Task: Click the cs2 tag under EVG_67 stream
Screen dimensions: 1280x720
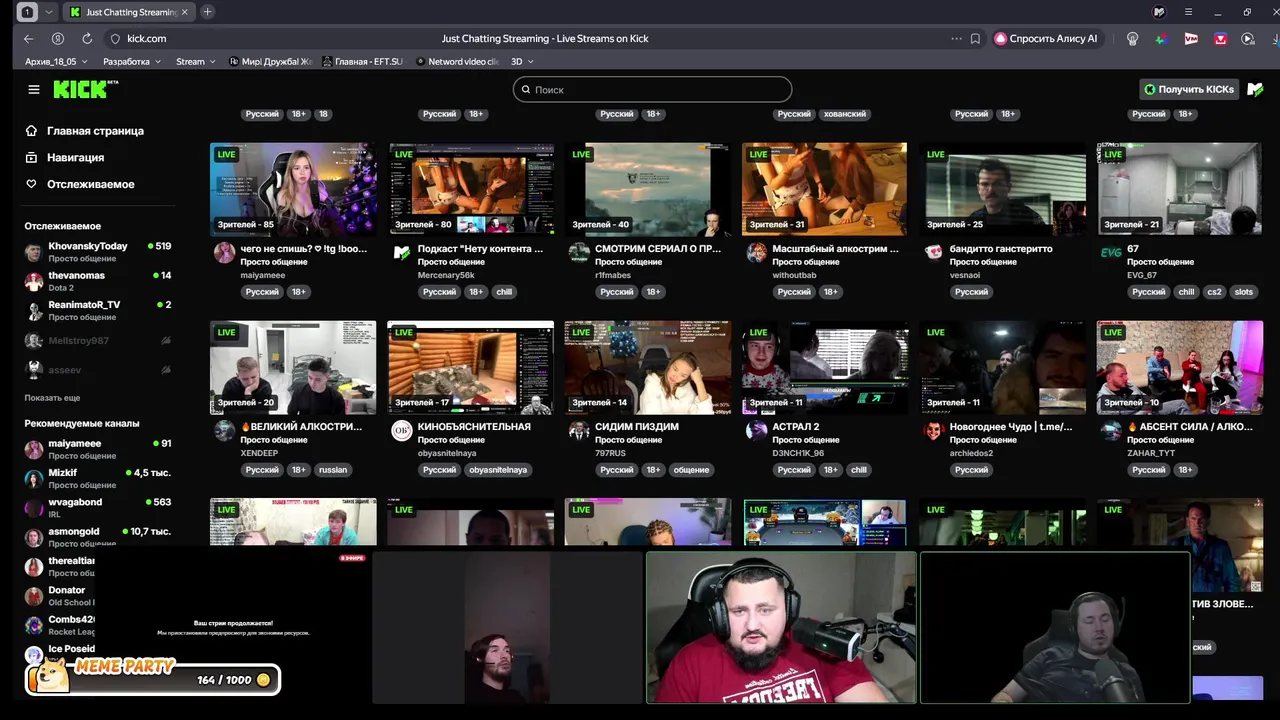Action: (1214, 292)
